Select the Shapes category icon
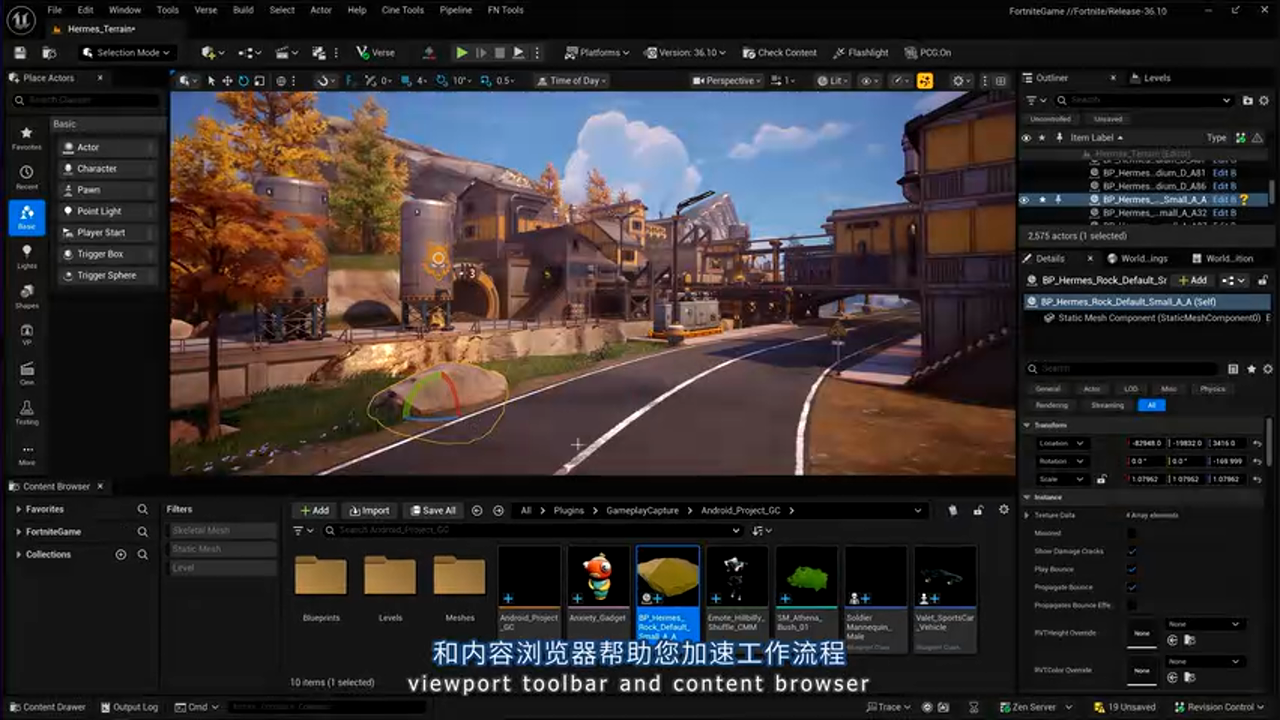1280x720 pixels. [27, 296]
